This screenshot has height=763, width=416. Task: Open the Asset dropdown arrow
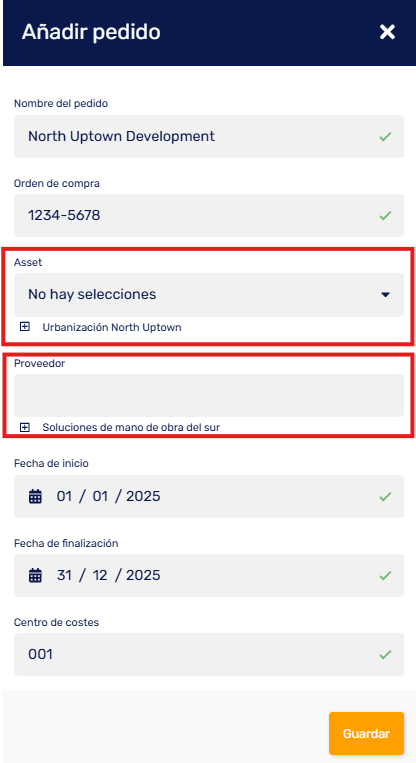(x=385, y=294)
